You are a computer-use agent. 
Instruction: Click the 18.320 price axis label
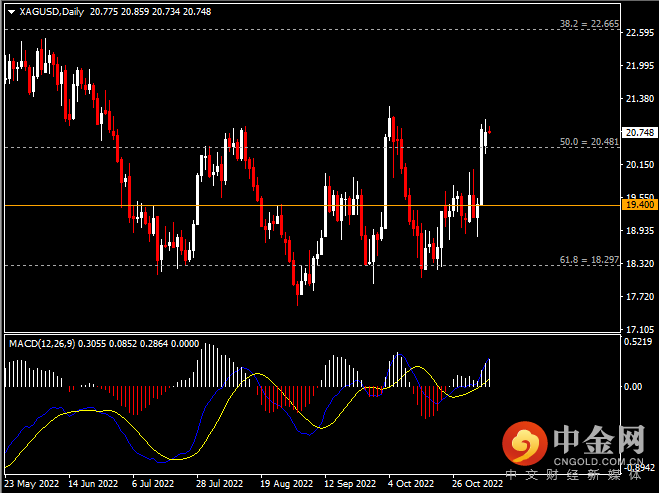click(640, 264)
